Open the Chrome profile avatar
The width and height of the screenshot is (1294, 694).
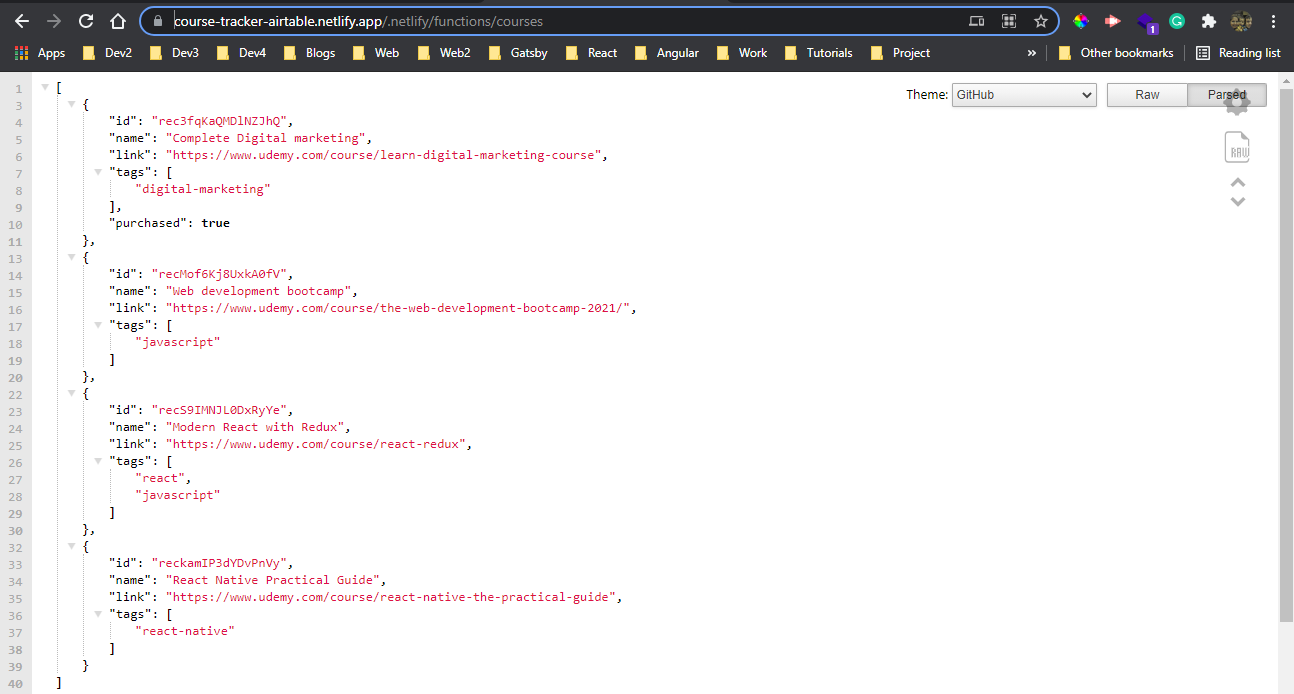pos(1241,21)
